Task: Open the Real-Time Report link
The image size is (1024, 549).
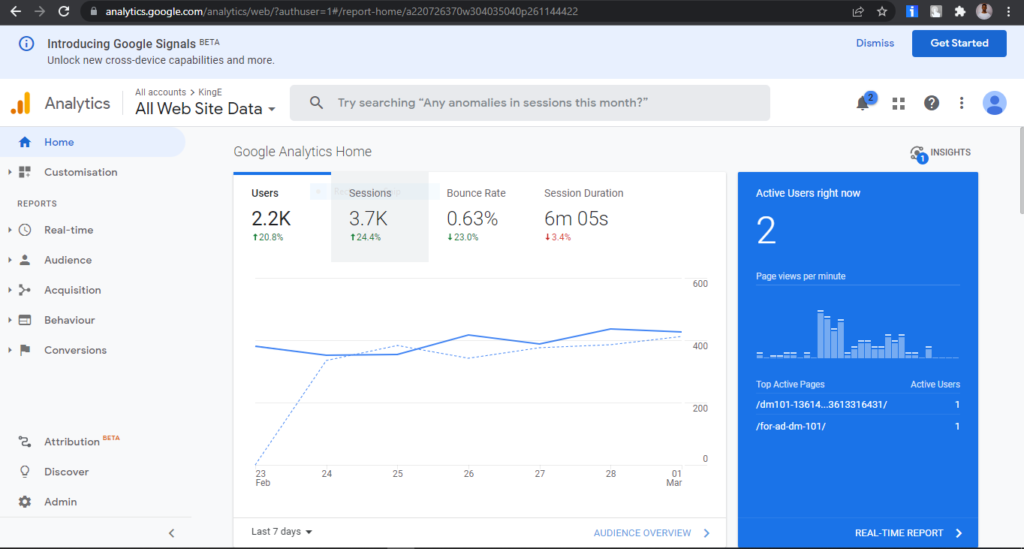Action: point(908,533)
